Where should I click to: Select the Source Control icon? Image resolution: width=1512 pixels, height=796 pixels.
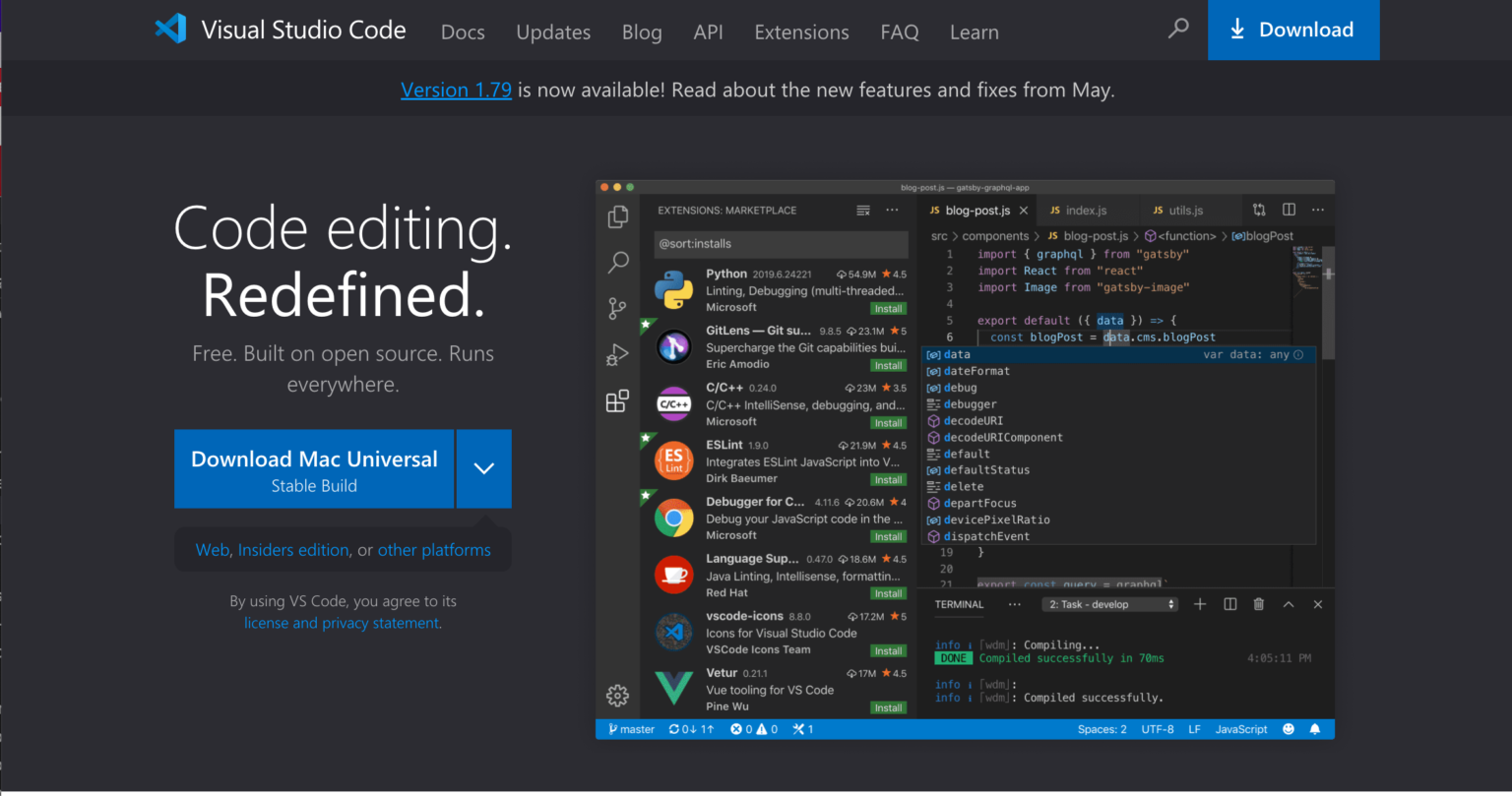point(618,308)
